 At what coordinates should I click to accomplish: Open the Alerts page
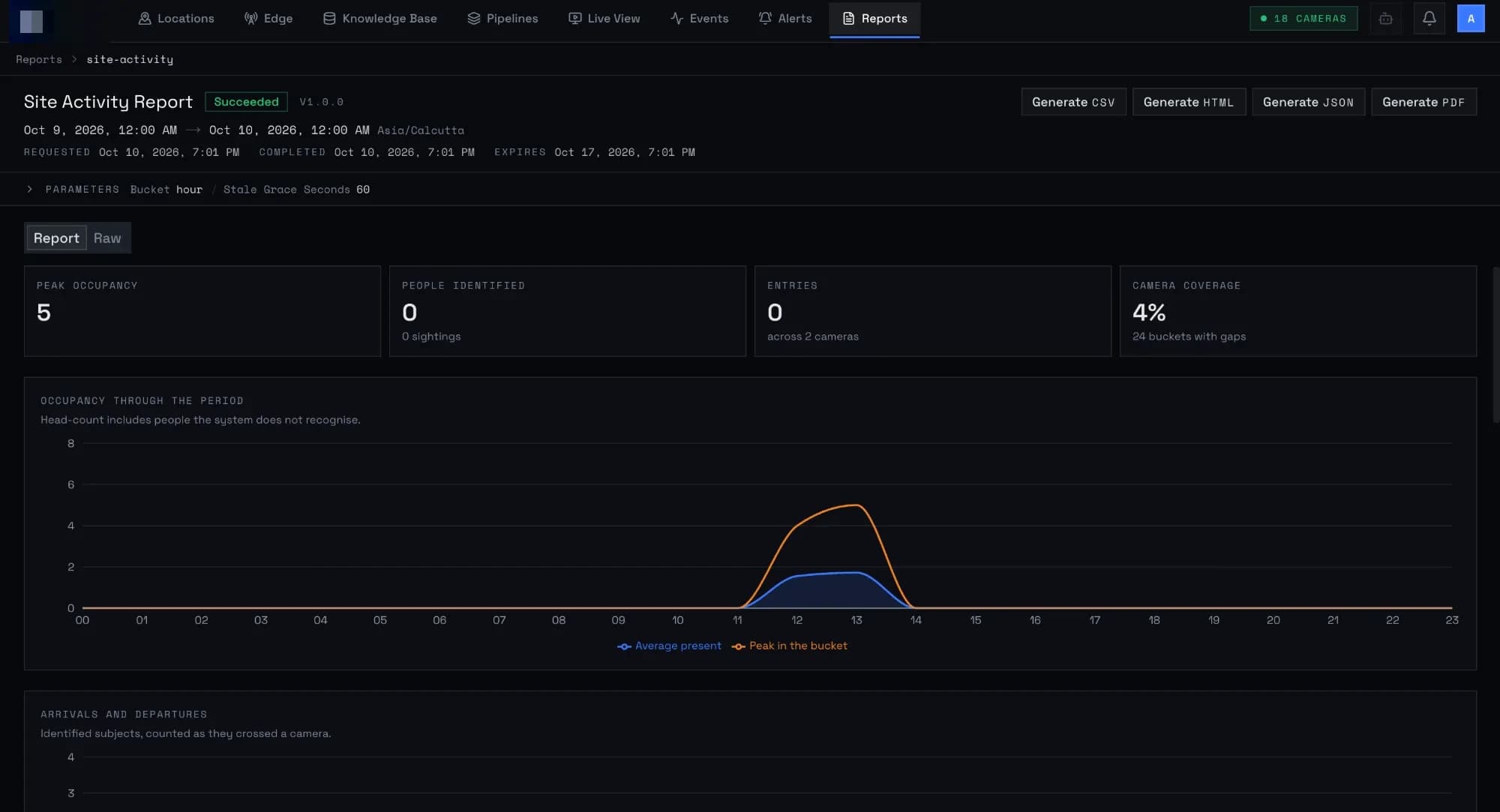pyautogui.click(x=785, y=18)
